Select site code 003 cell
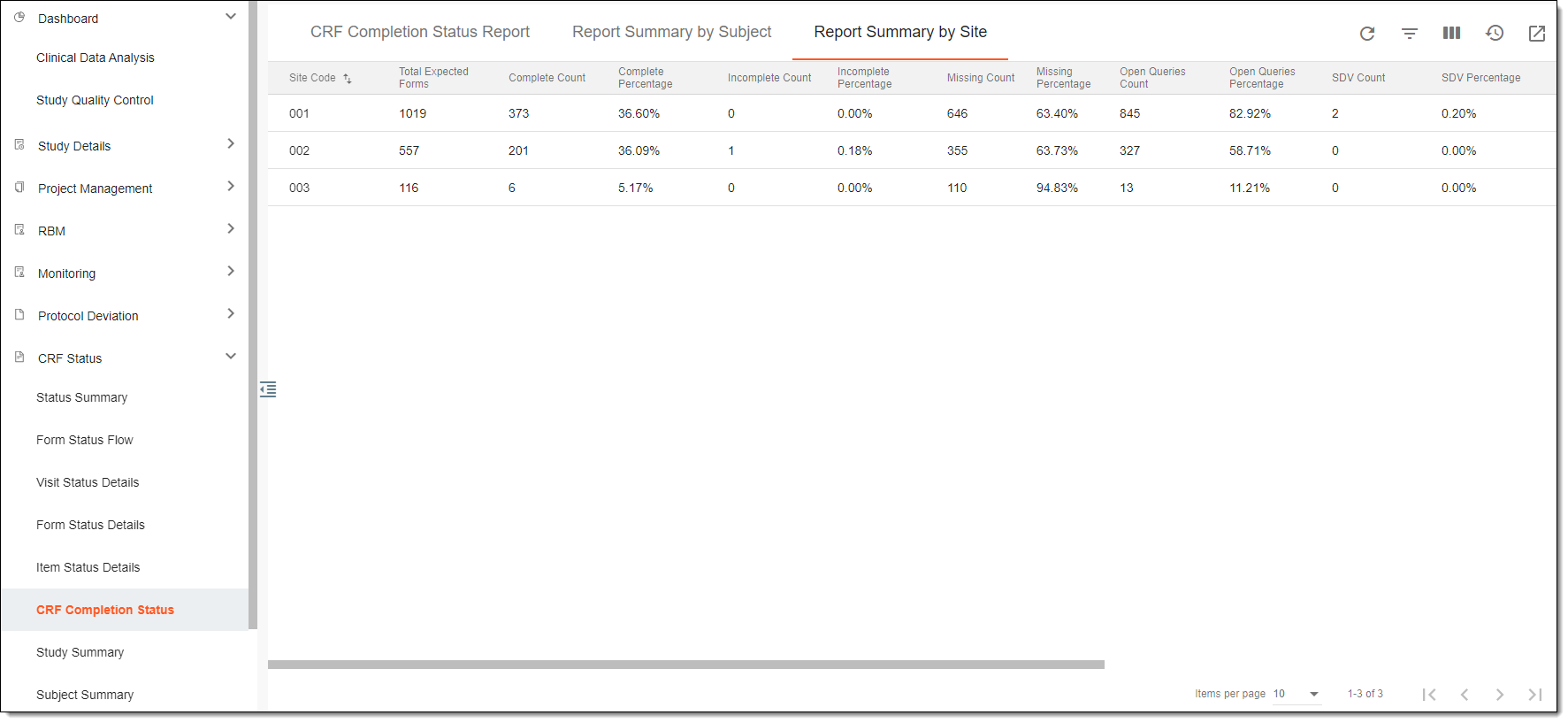 [x=299, y=188]
